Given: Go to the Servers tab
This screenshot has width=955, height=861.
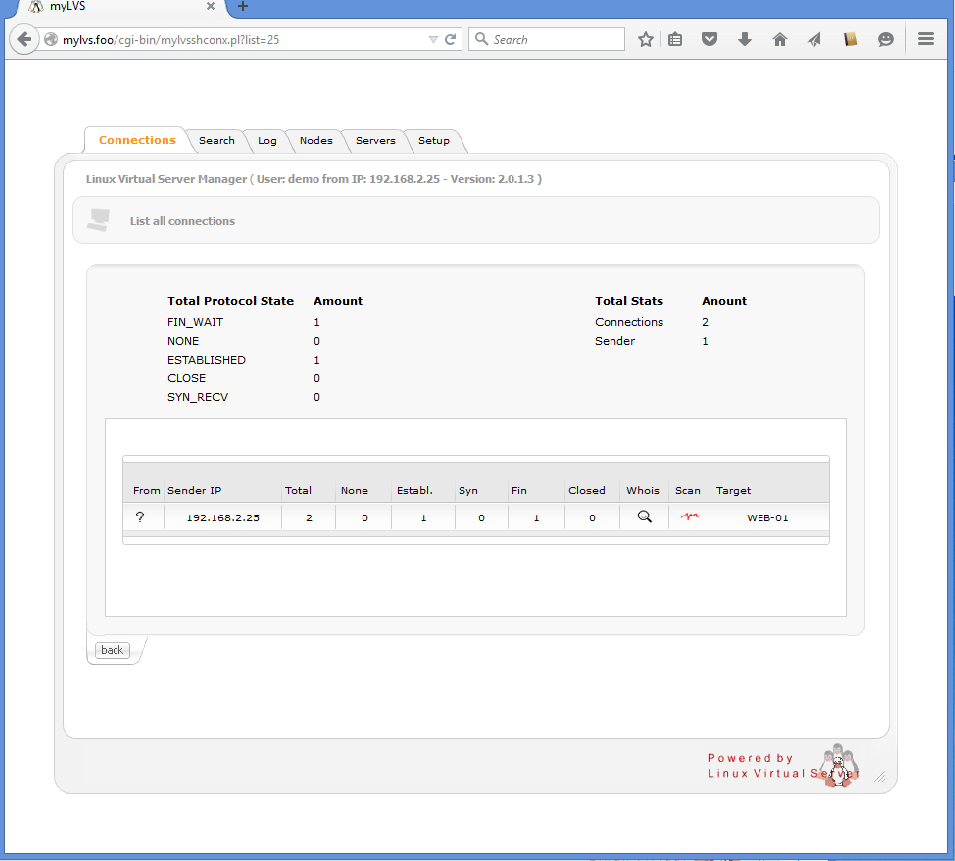Looking at the screenshot, I should point(376,141).
